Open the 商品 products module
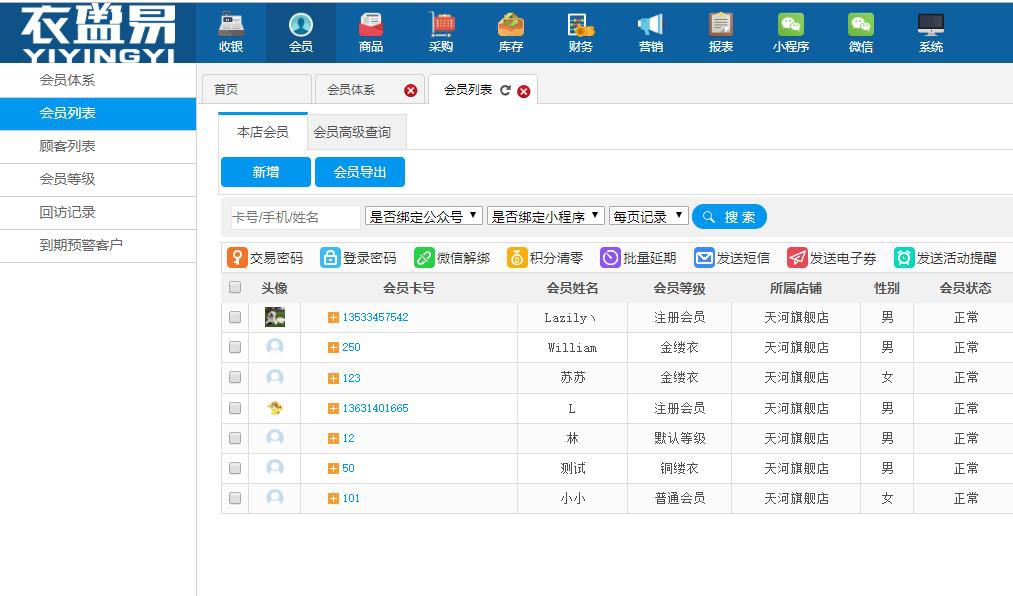 [x=371, y=32]
